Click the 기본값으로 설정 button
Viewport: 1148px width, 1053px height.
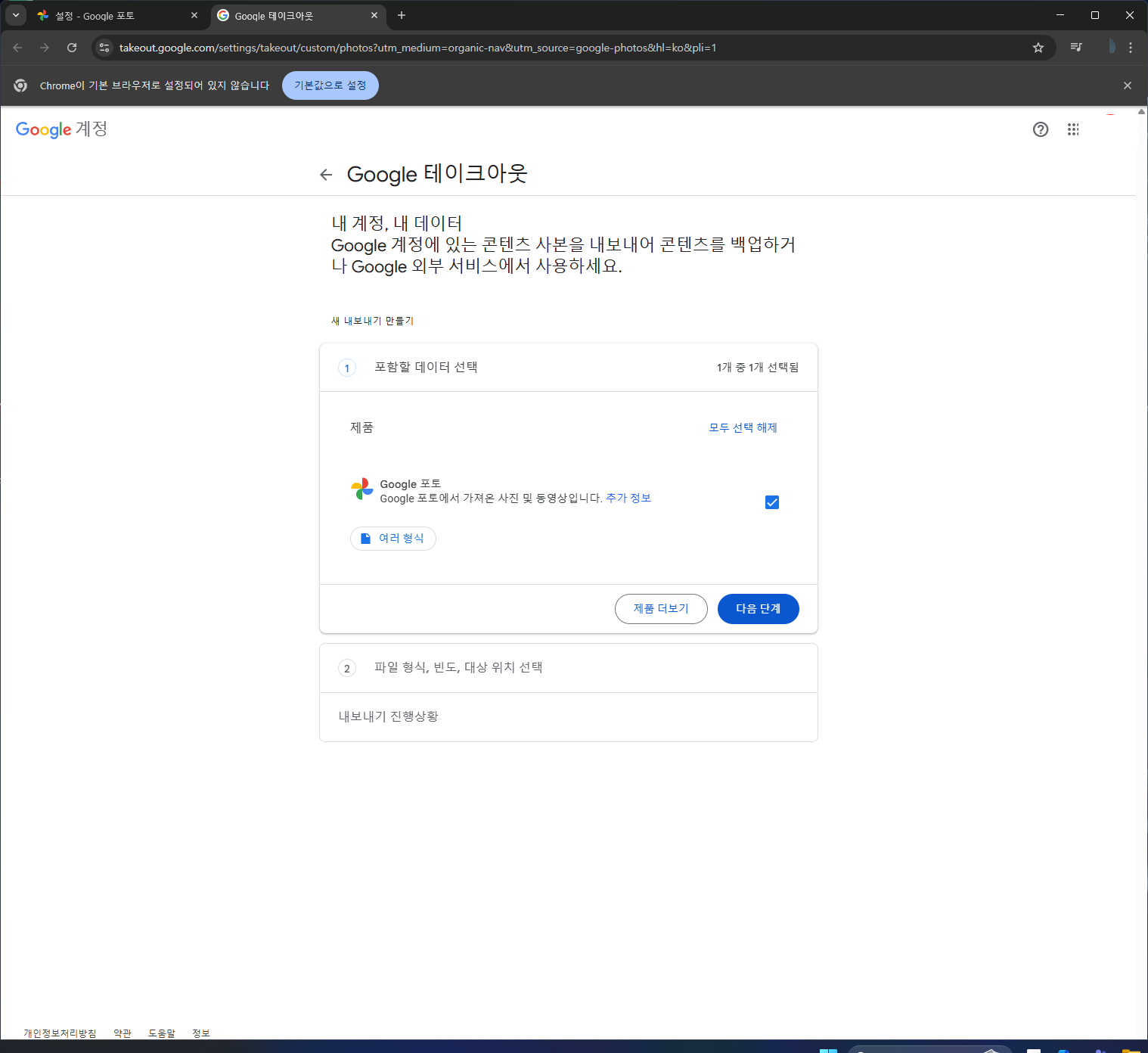click(330, 85)
